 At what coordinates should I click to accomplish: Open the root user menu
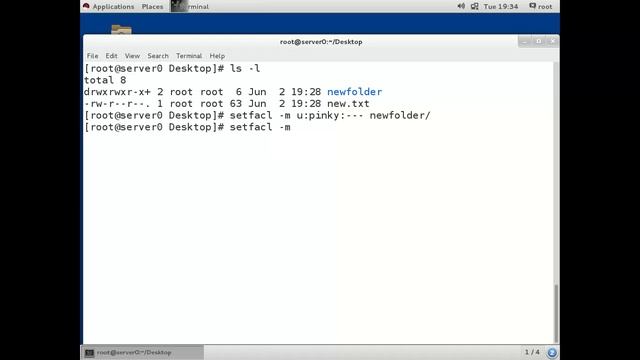pyautogui.click(x=540, y=7)
